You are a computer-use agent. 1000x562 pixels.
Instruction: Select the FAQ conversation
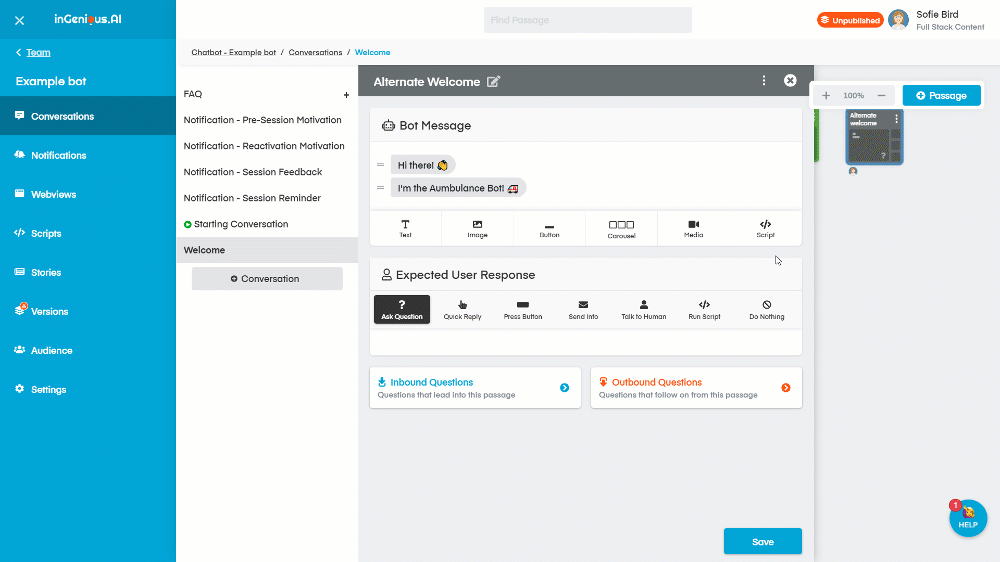coord(193,94)
